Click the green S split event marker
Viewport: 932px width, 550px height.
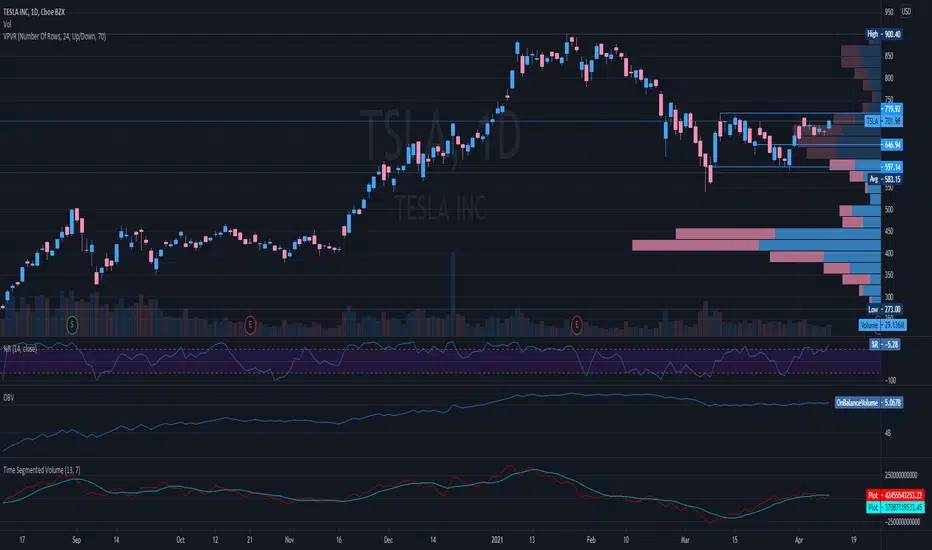click(72, 325)
